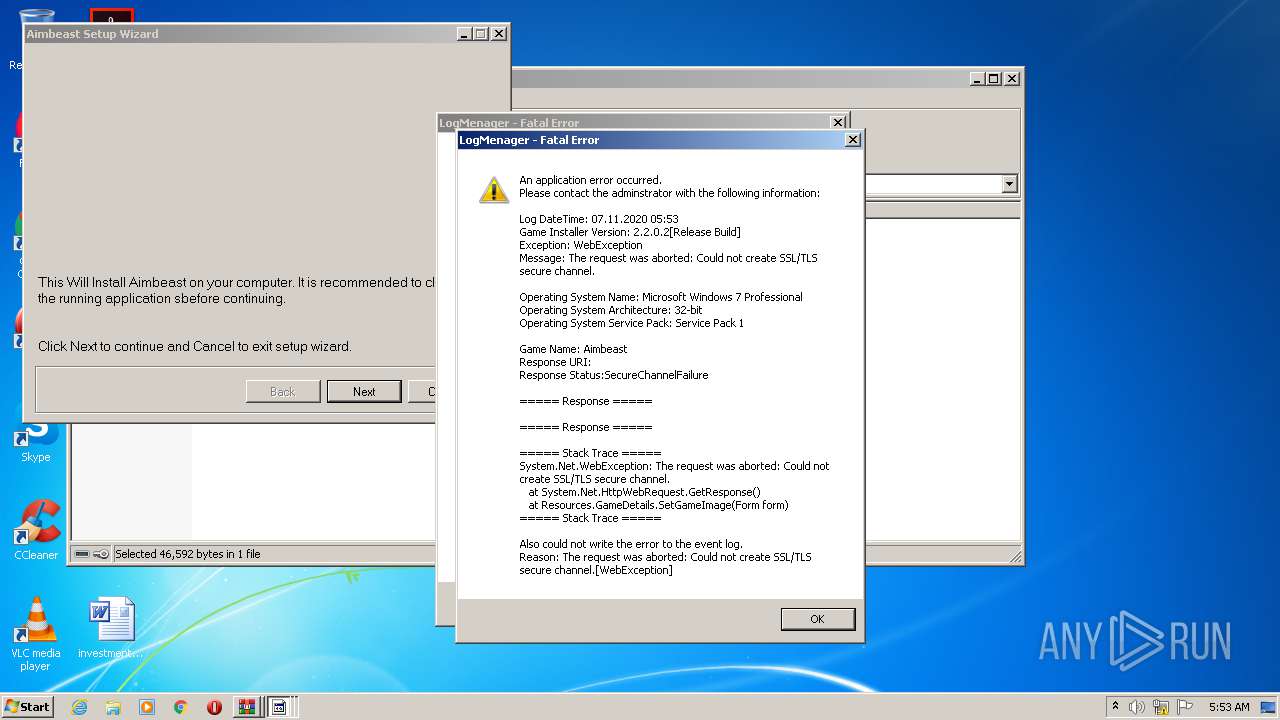Click the 'Selected 46,592 bytes in 1 file' status text
The height and width of the screenshot is (720, 1280).
(x=188, y=553)
